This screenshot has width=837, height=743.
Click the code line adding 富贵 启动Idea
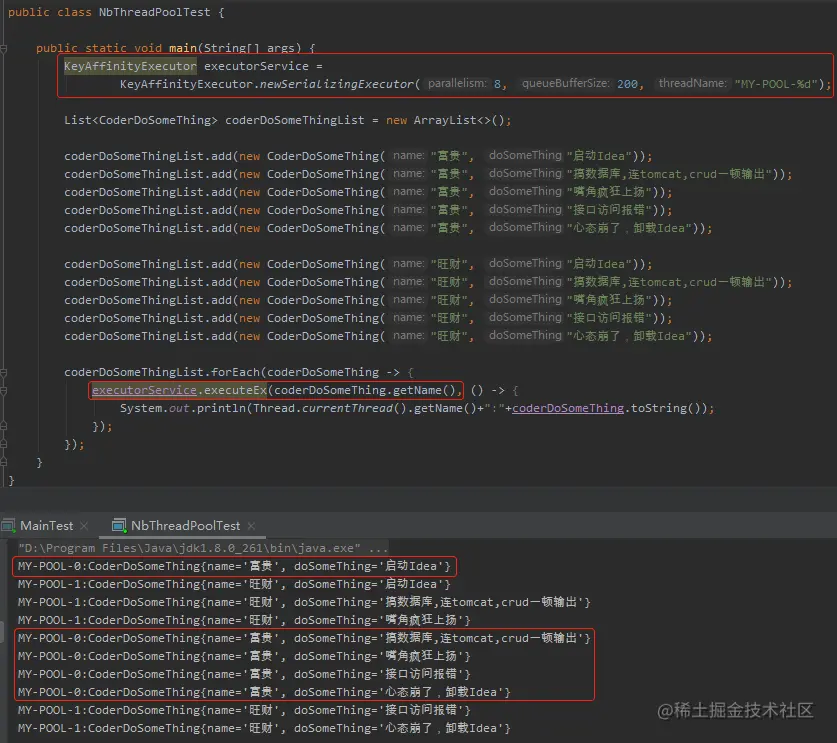358,156
